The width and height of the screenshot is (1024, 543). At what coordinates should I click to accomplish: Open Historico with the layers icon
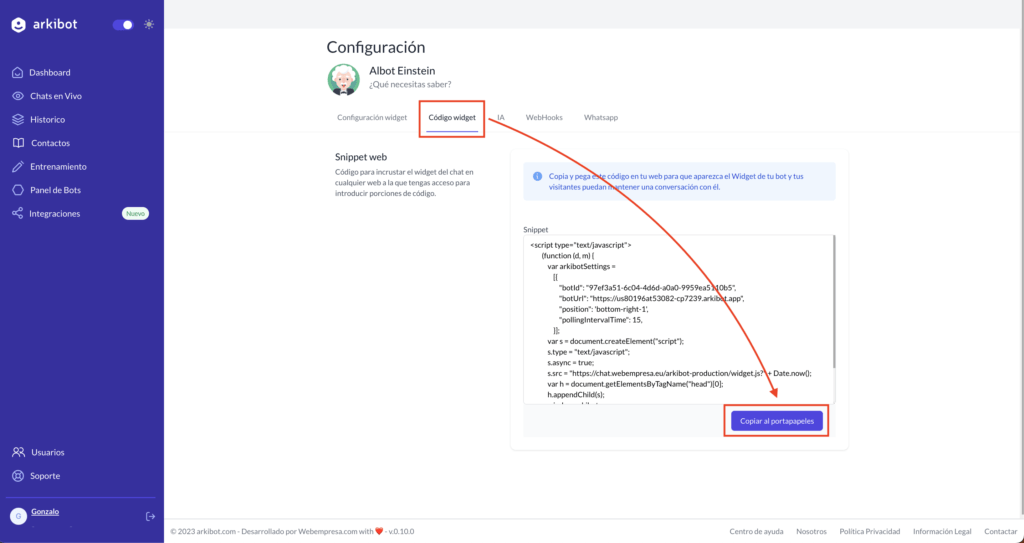click(x=18, y=120)
